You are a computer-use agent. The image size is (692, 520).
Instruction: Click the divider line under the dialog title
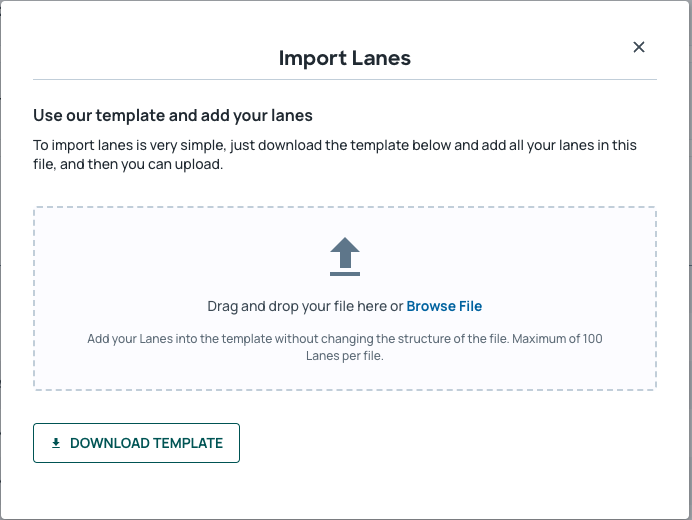[x=345, y=80]
